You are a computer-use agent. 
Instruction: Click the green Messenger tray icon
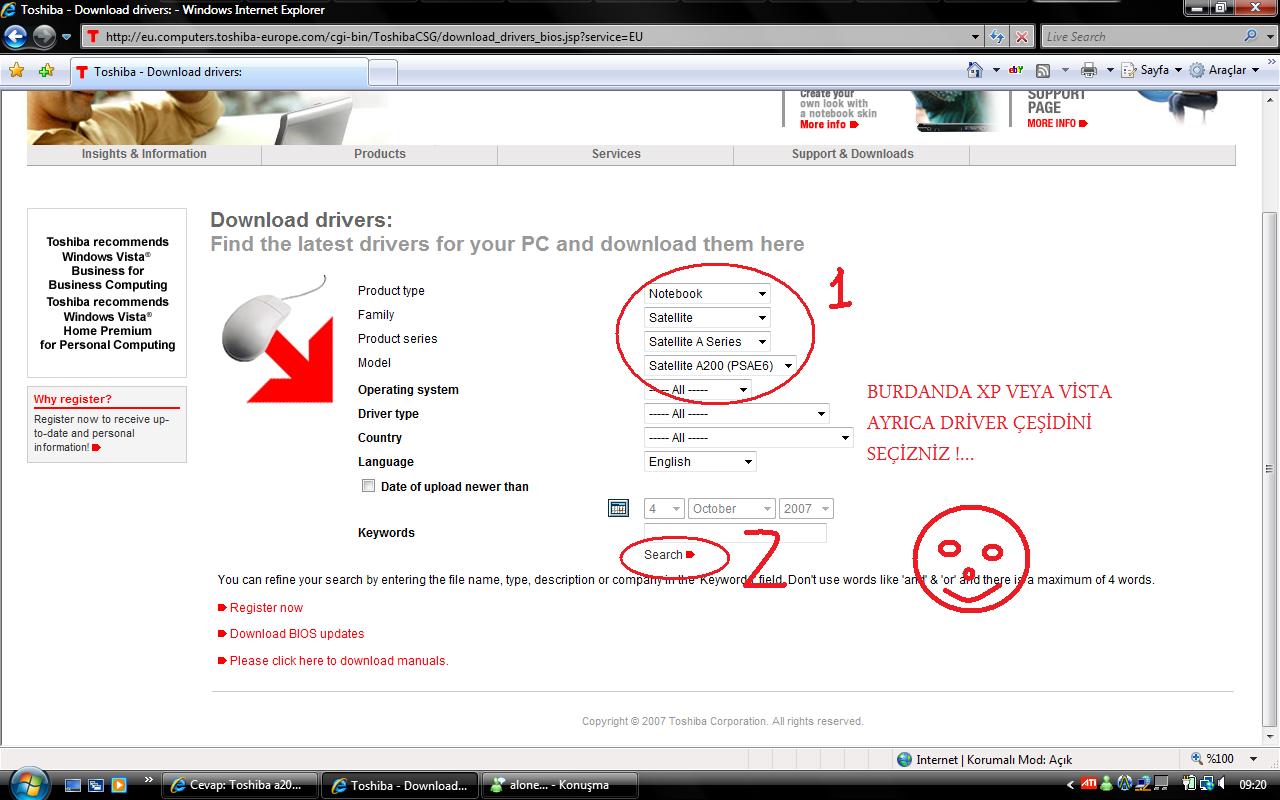point(1107,784)
